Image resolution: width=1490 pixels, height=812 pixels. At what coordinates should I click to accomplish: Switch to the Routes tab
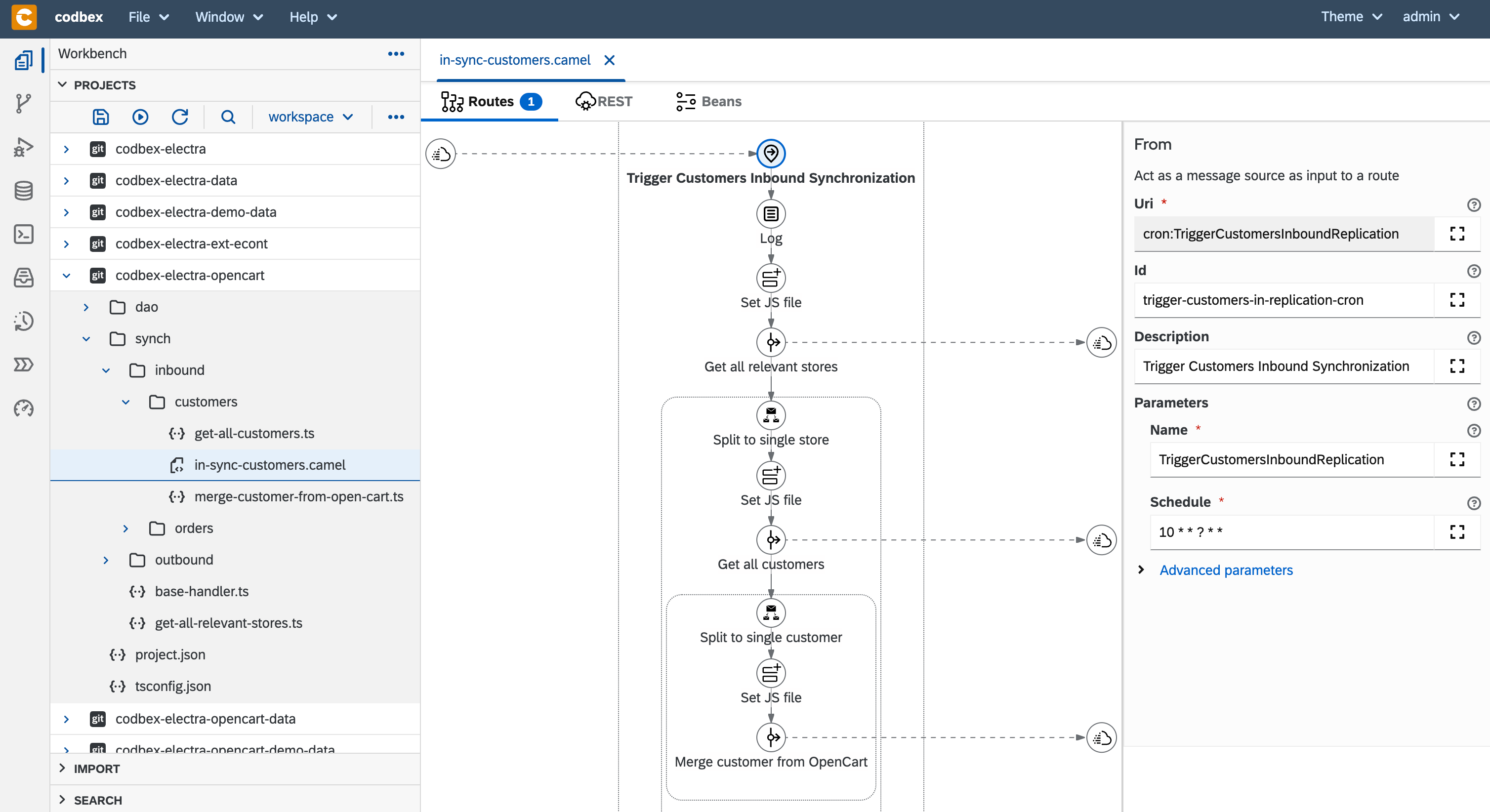coord(491,101)
